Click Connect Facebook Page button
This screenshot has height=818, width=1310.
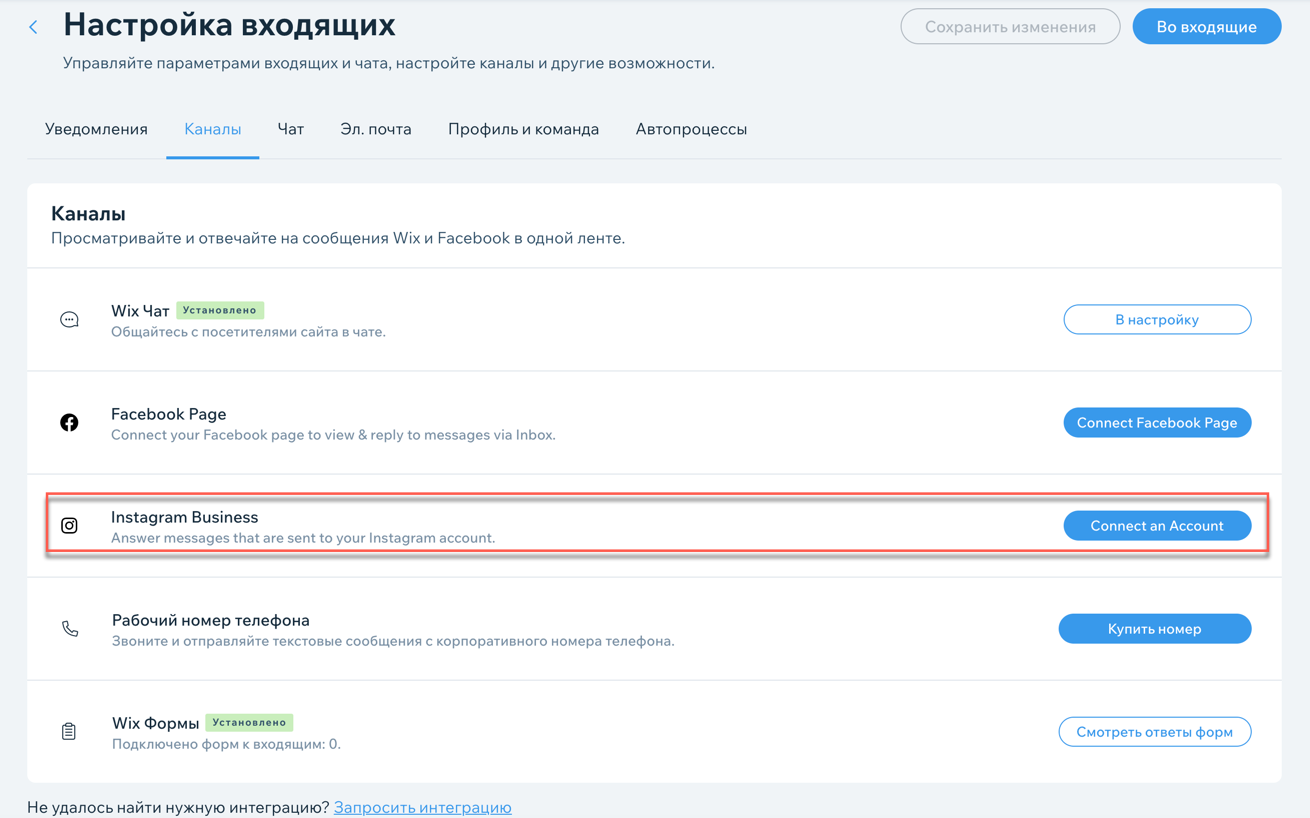[x=1157, y=423]
